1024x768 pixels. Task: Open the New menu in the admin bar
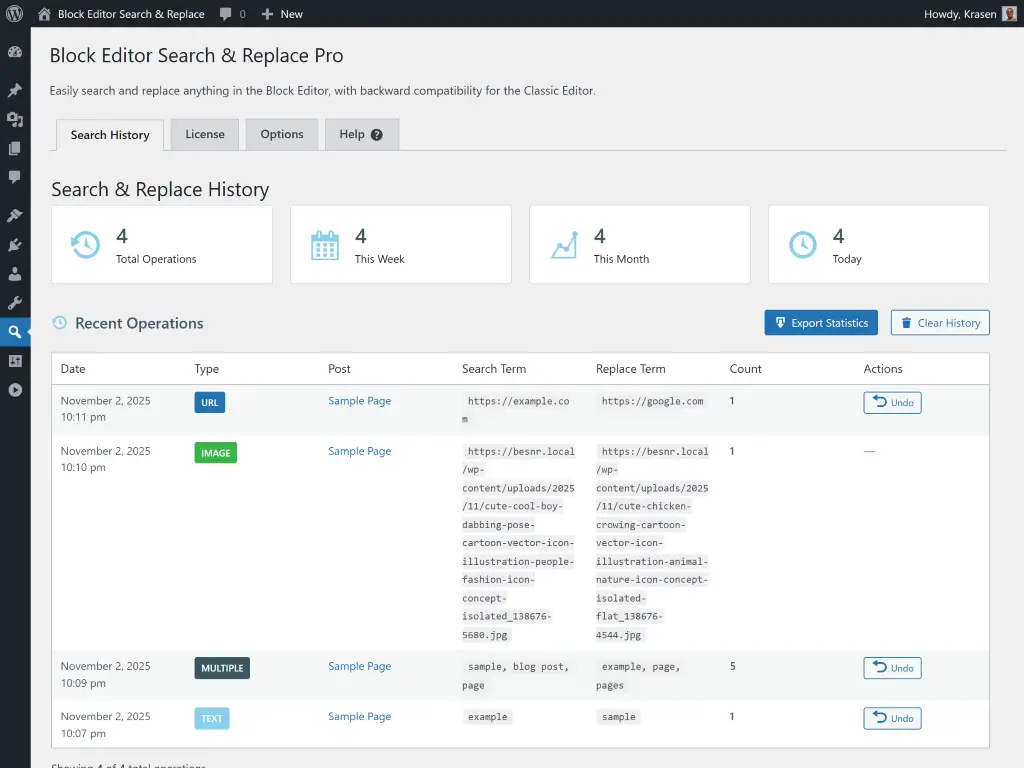pos(282,14)
